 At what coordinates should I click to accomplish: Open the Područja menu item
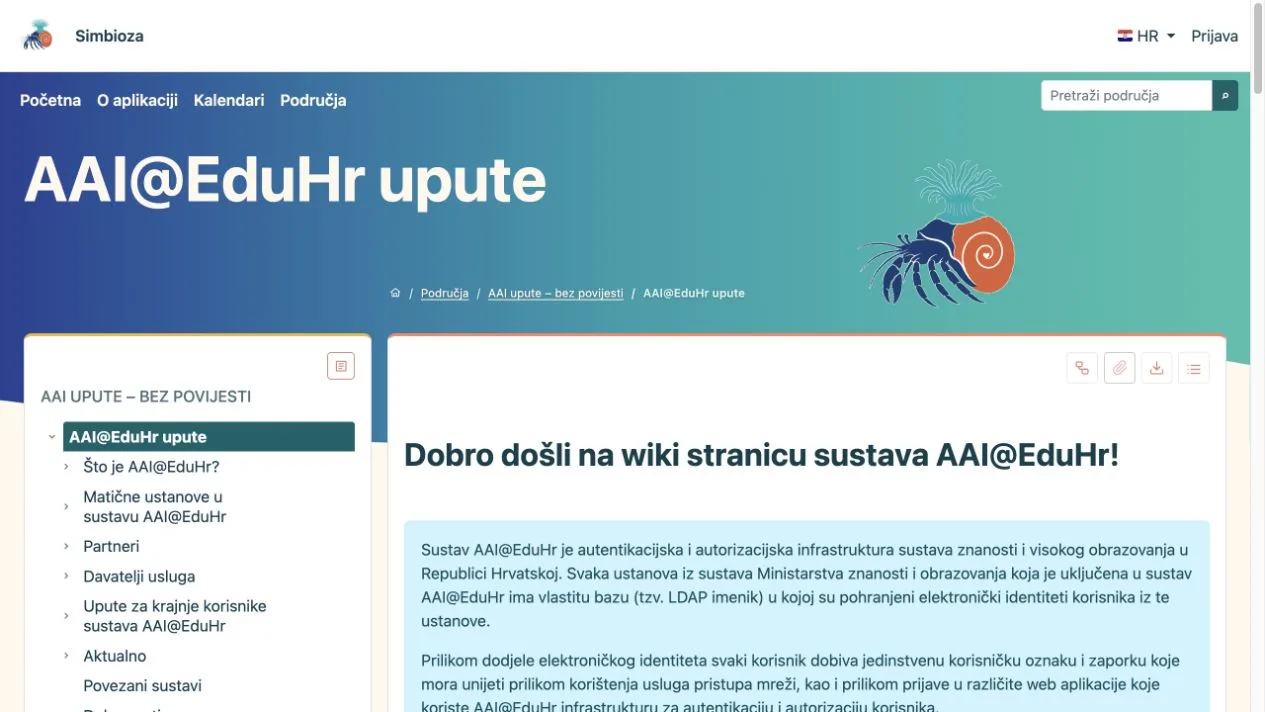point(313,100)
